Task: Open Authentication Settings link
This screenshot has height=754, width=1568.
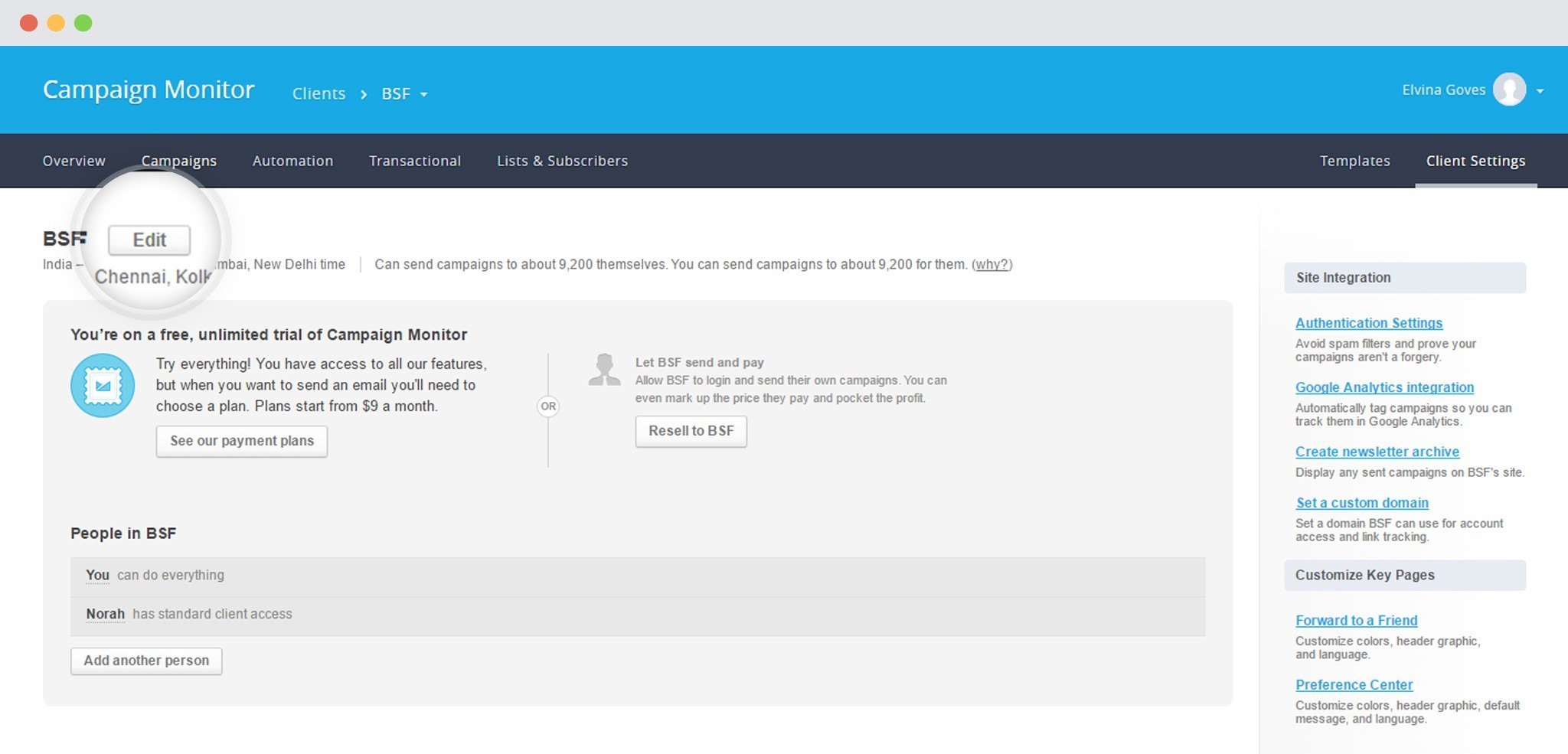Action: 1369,323
